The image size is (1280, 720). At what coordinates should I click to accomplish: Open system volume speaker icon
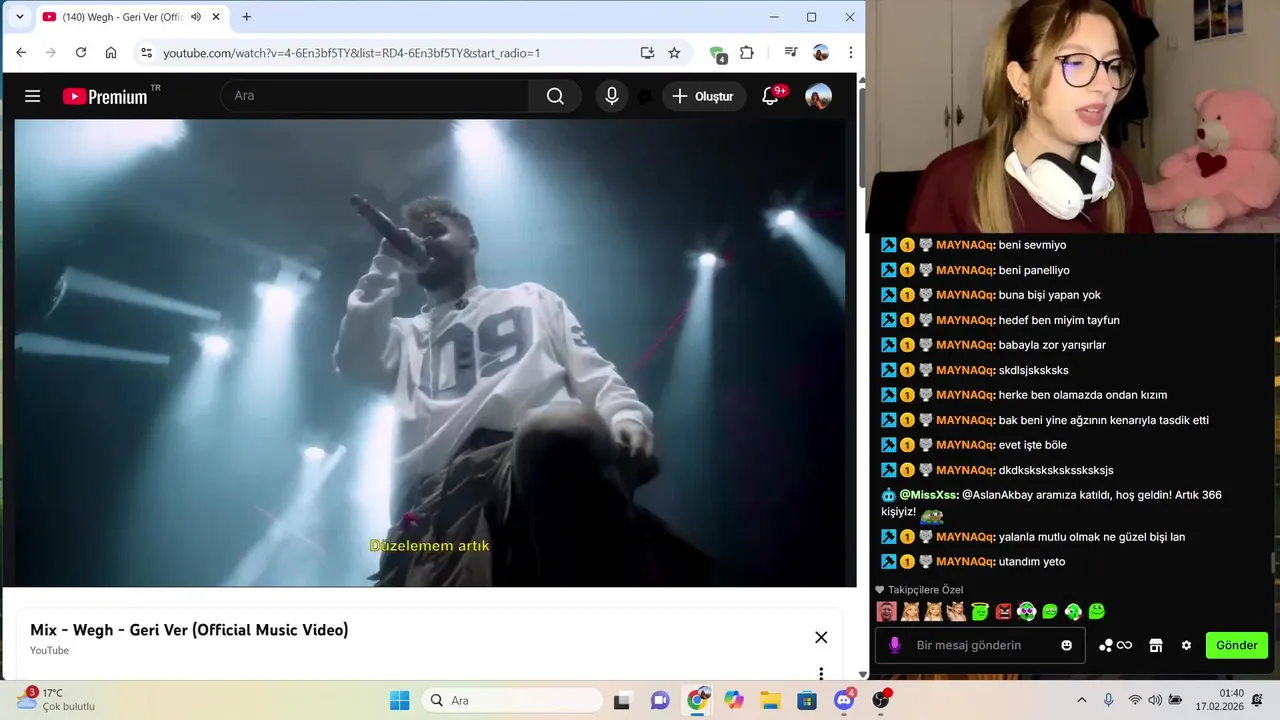1155,700
